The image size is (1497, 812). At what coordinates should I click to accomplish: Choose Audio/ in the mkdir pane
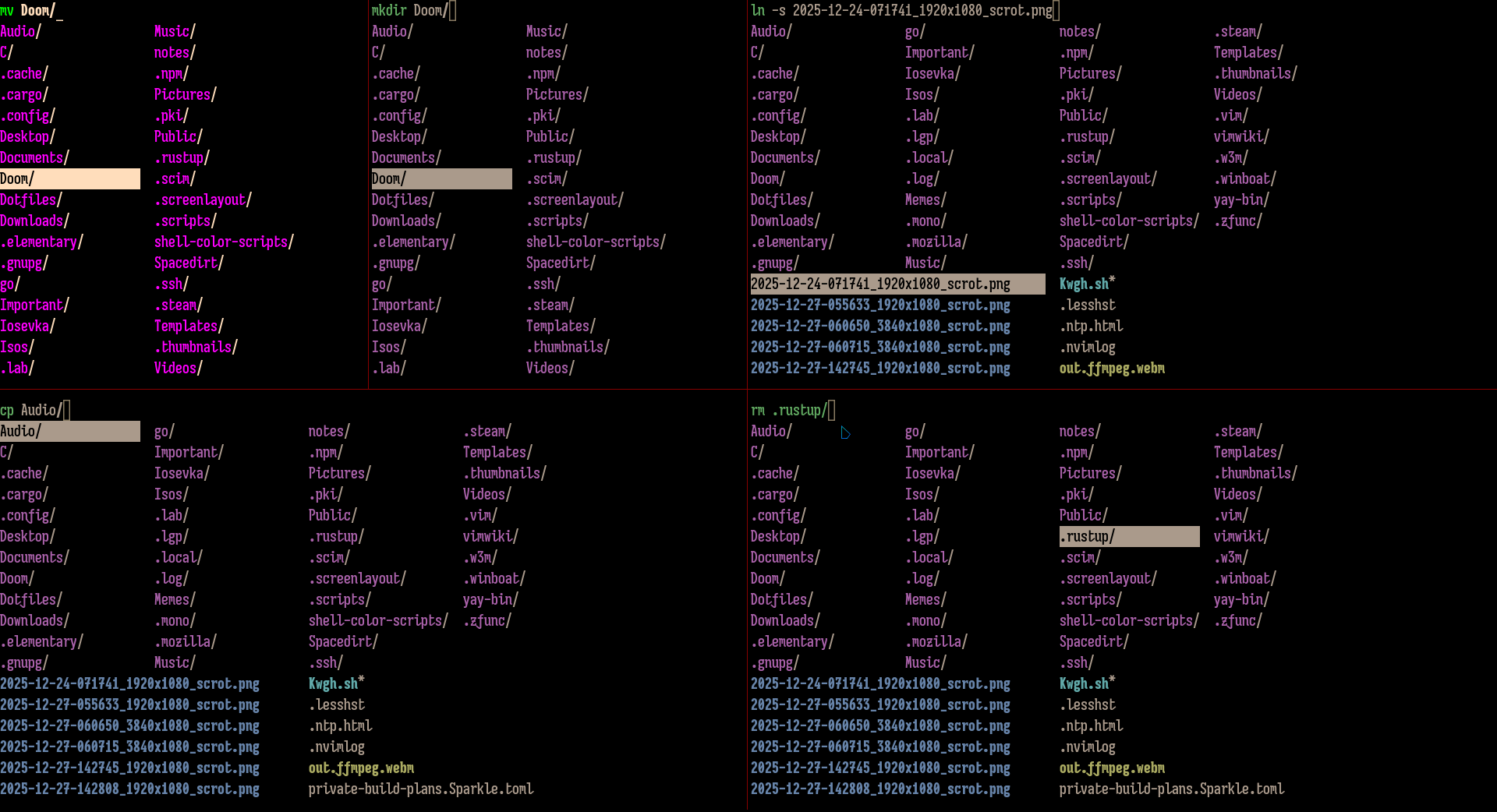pyautogui.click(x=392, y=31)
